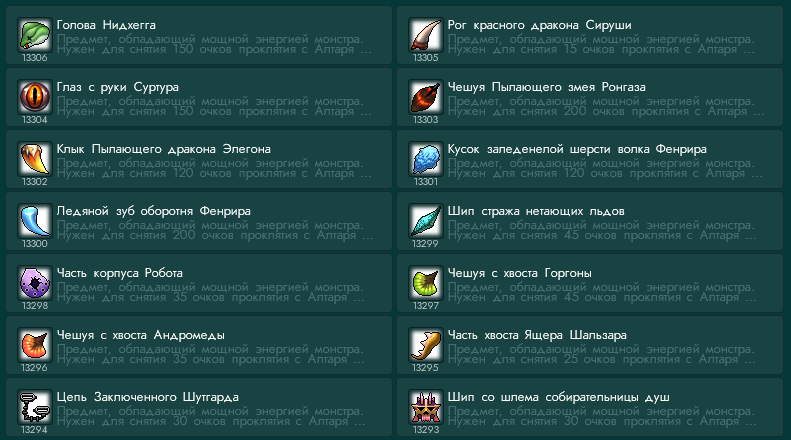Image resolution: width=791 pixels, height=440 pixels.
Task: Click the Клык Пылающего дракона Элегона fang icon
Action: [x=35, y=159]
